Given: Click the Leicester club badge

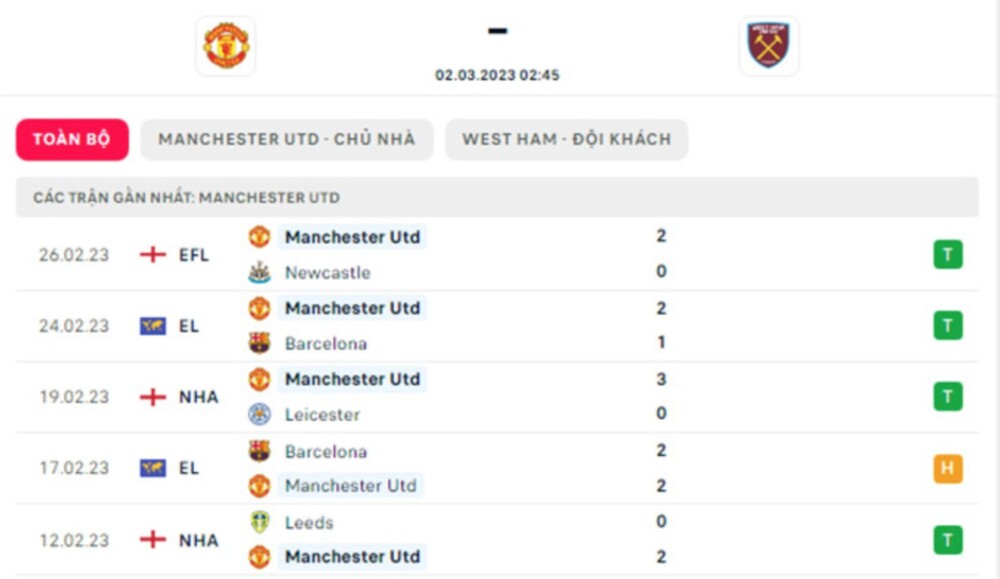Looking at the screenshot, I should pos(258,413).
